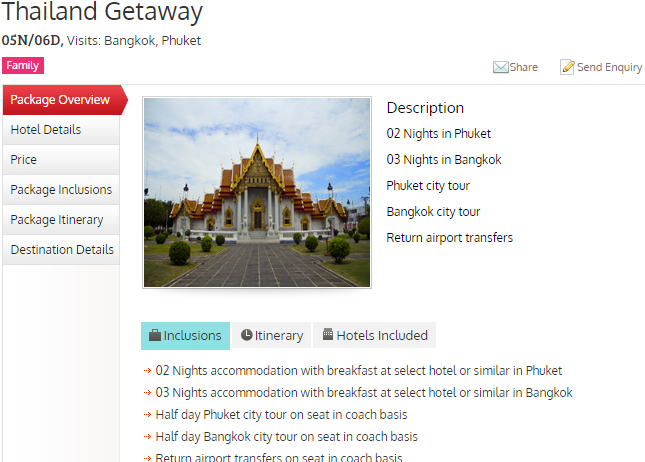This screenshot has height=462, width=645.
Task: Click the building icon on Hotels Included tab
Action: (x=328, y=334)
